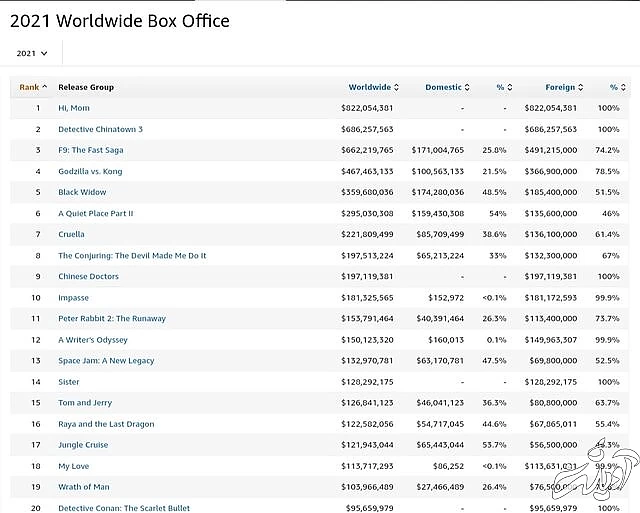This screenshot has width=640, height=513.
Task: Open Raya and the Last Dragon
Action: (106, 424)
